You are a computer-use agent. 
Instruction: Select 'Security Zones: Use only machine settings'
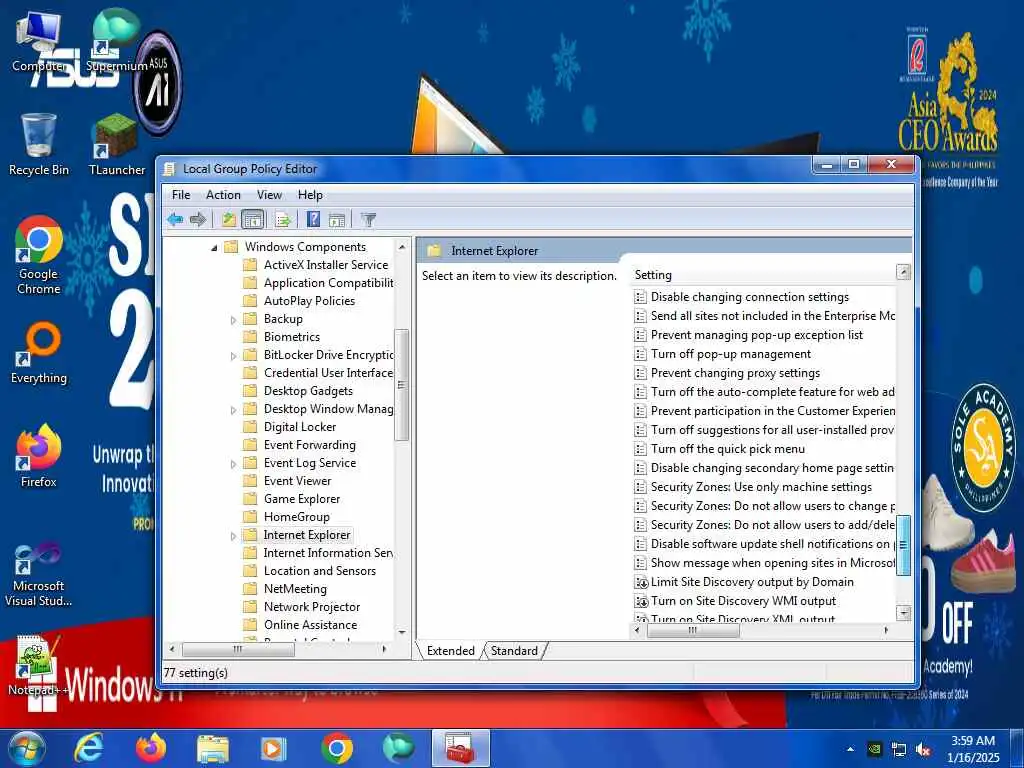[761, 487]
